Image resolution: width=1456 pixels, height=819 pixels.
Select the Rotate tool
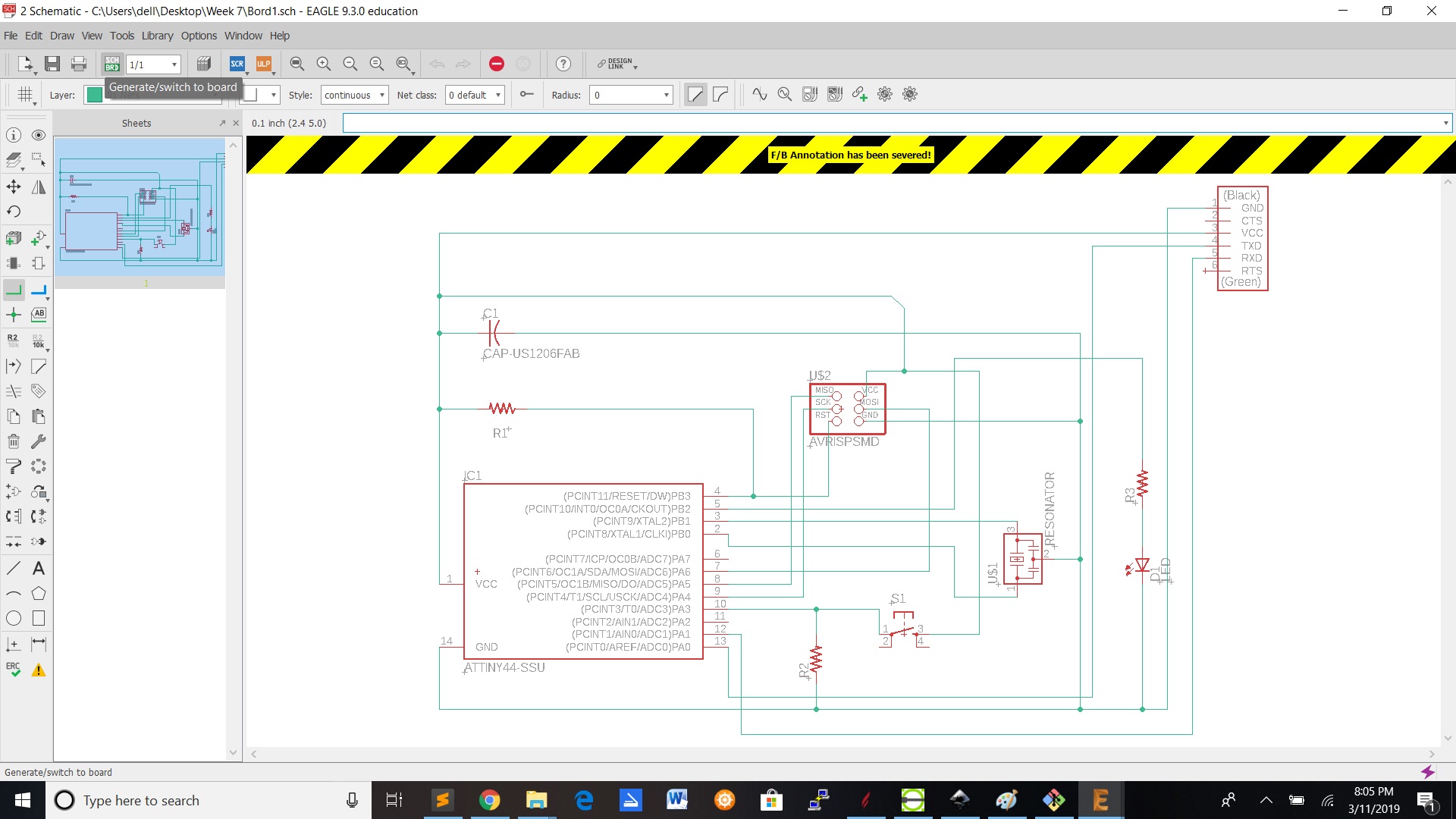point(14,212)
